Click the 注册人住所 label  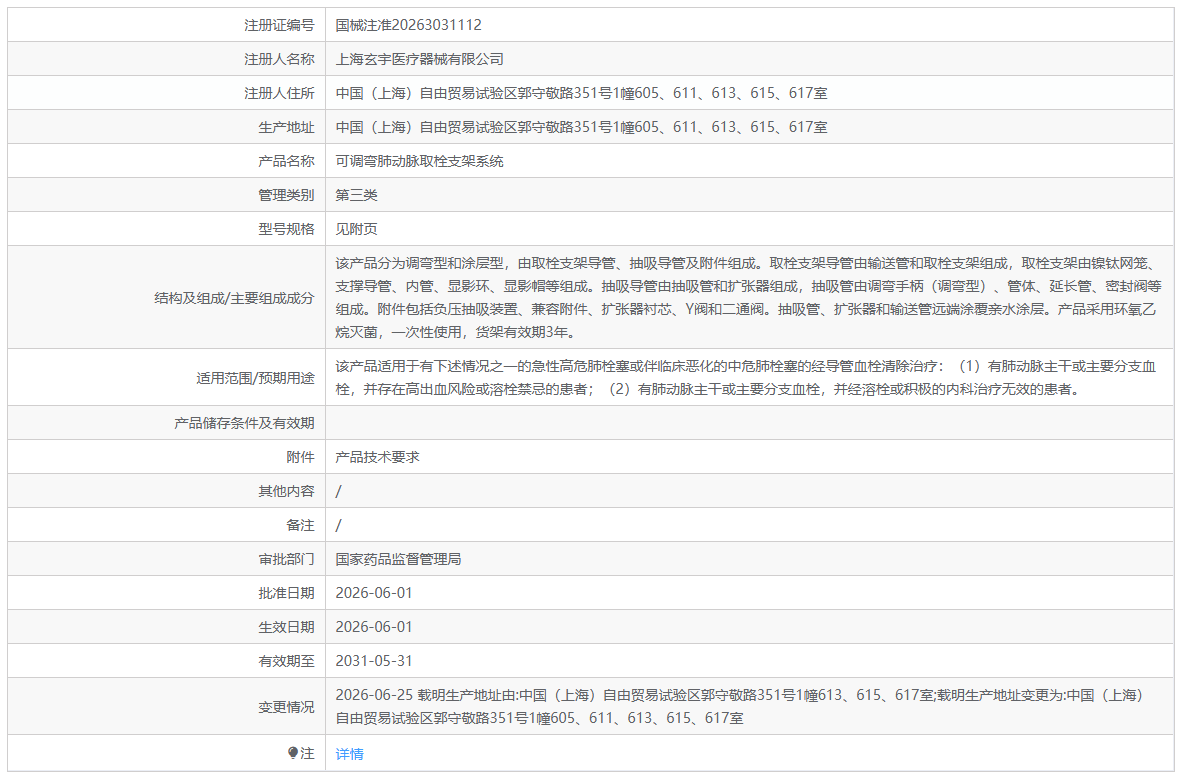279,93
